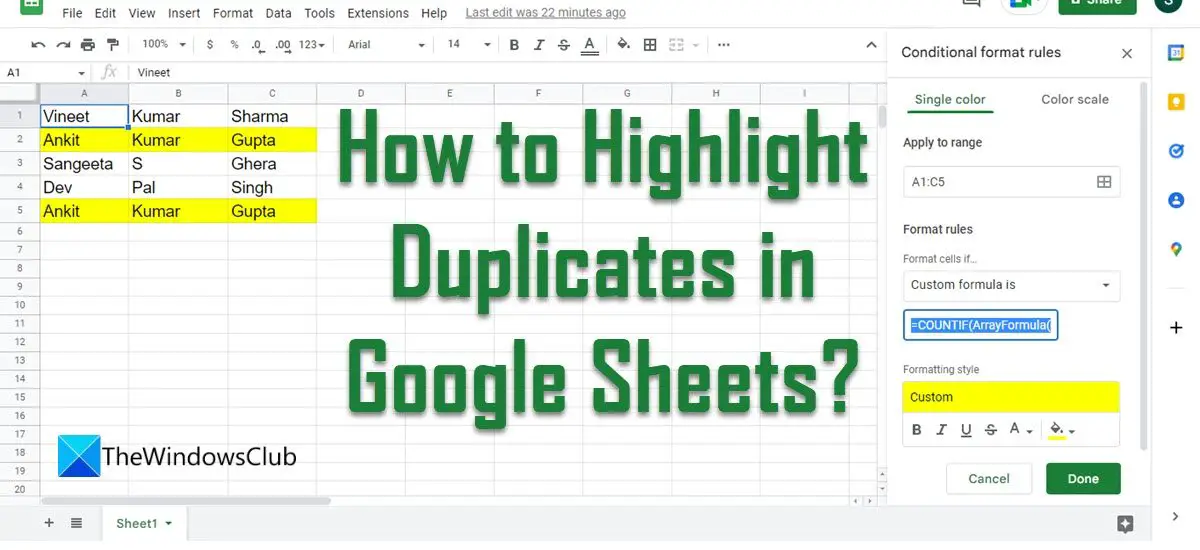Close the Conditional format rules panel
Screen dimensions: 1200x550
1127,54
